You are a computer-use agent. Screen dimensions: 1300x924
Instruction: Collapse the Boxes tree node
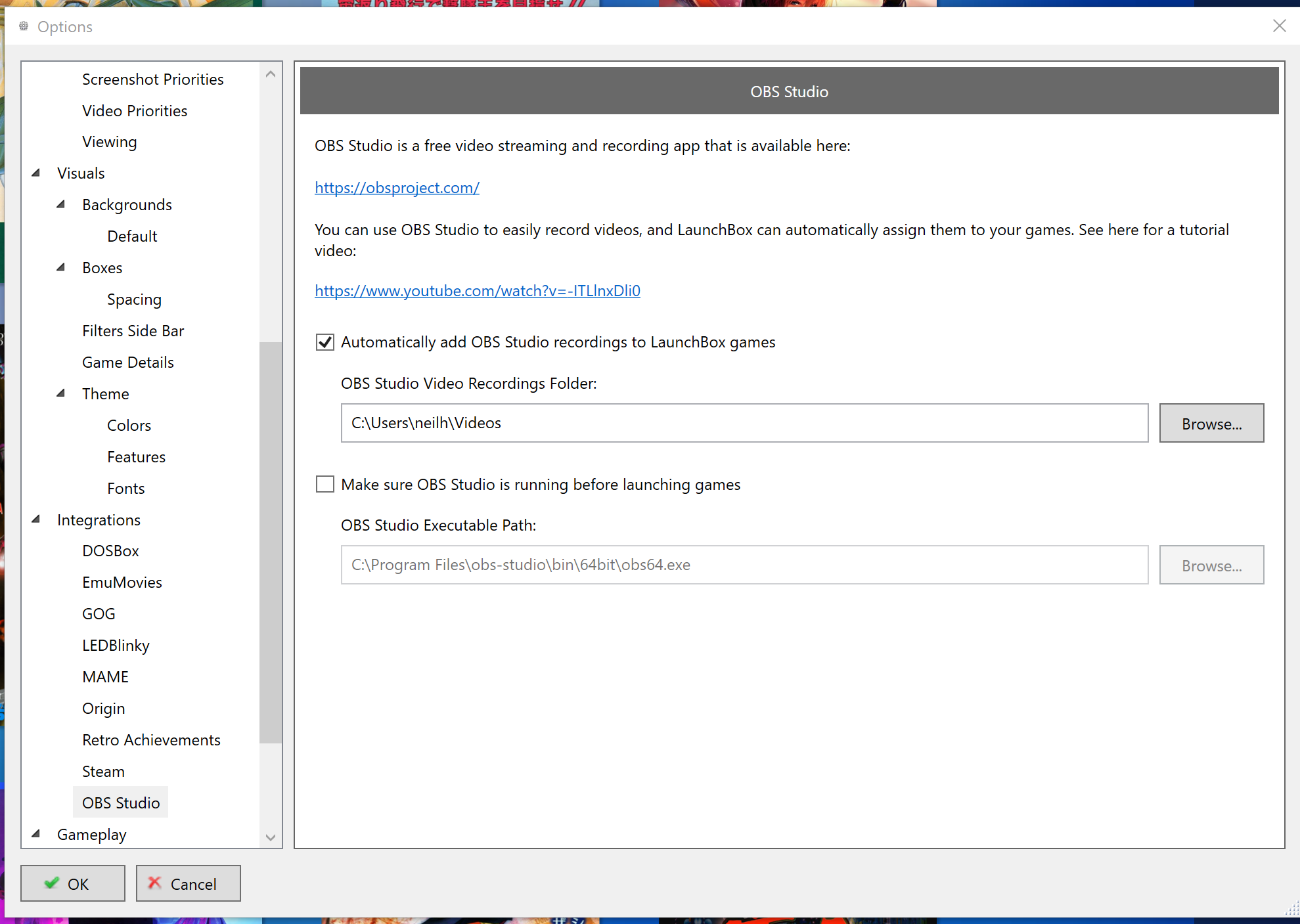[x=61, y=267]
